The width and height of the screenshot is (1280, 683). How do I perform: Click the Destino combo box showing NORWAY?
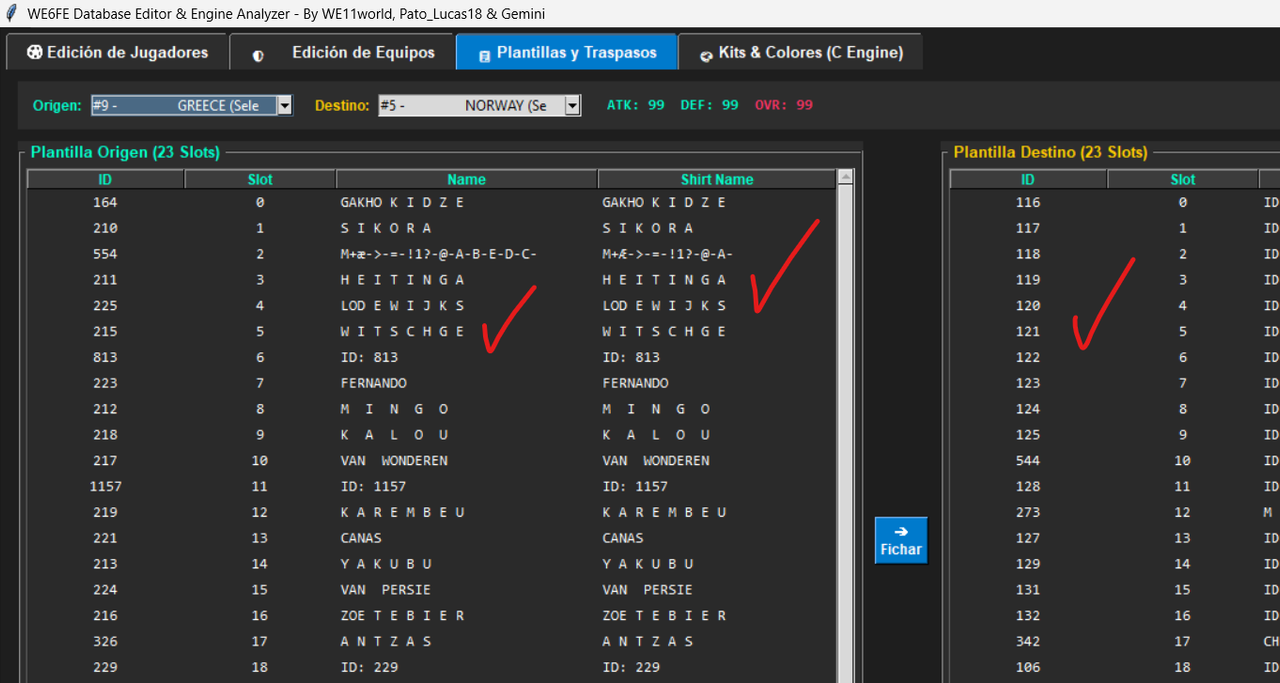pyautogui.click(x=479, y=105)
